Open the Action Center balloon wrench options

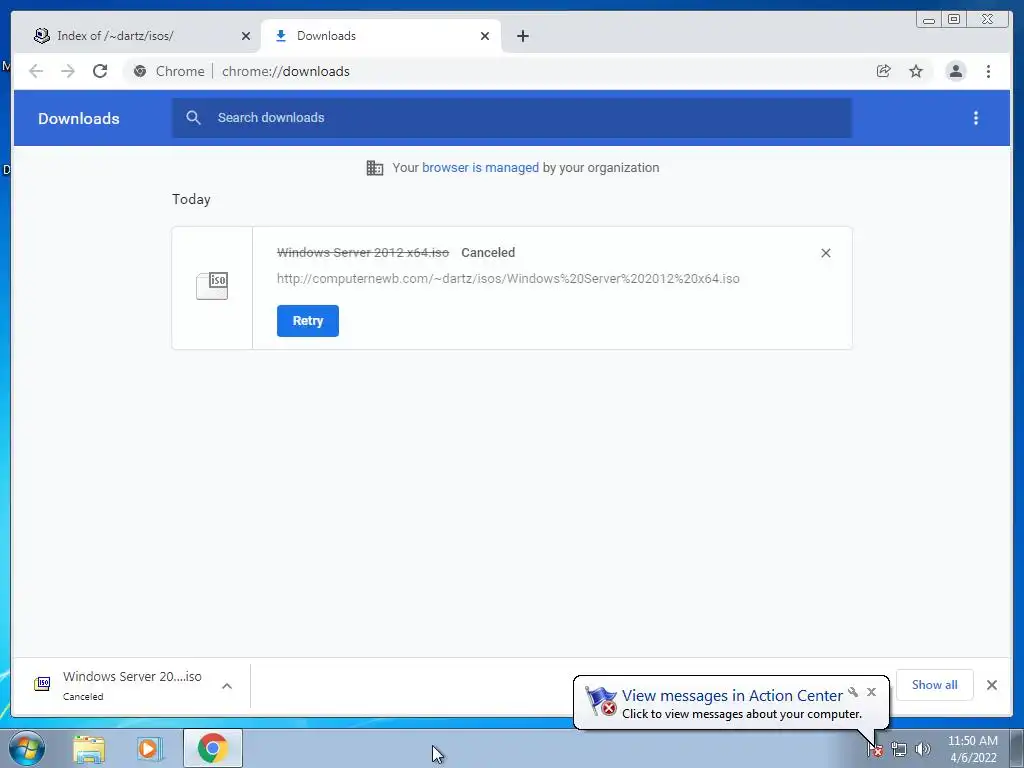(x=853, y=692)
